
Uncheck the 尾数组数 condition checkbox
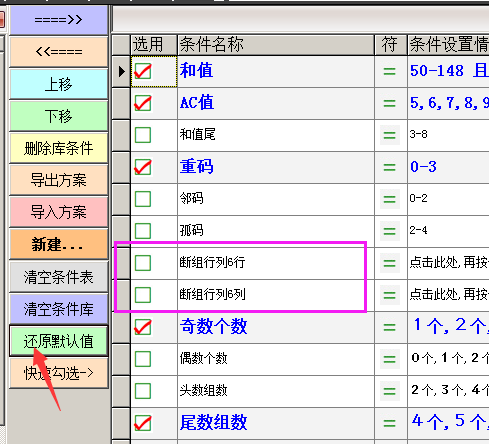[x=143, y=423]
